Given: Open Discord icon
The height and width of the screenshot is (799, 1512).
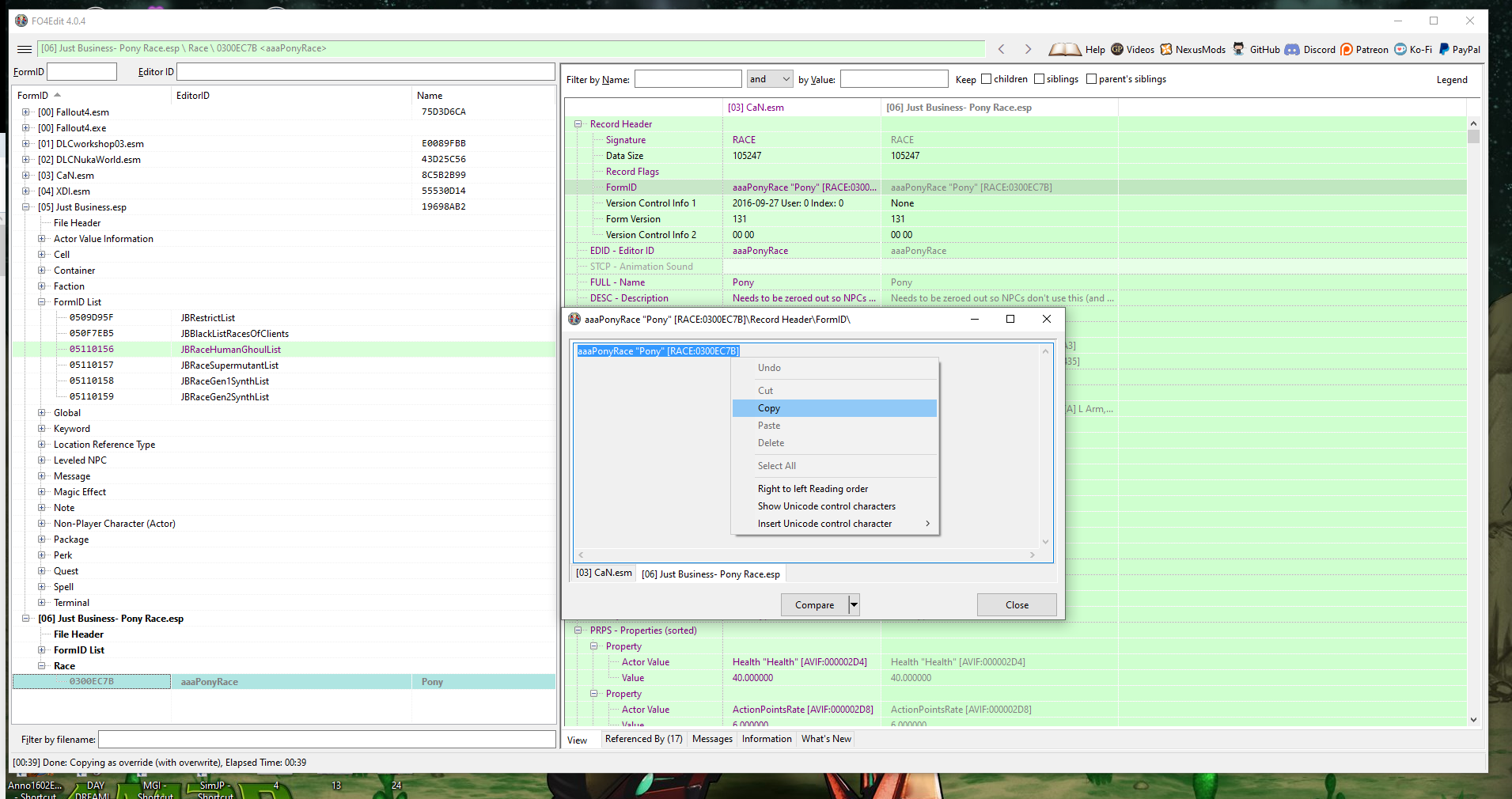Looking at the screenshot, I should 1292,49.
